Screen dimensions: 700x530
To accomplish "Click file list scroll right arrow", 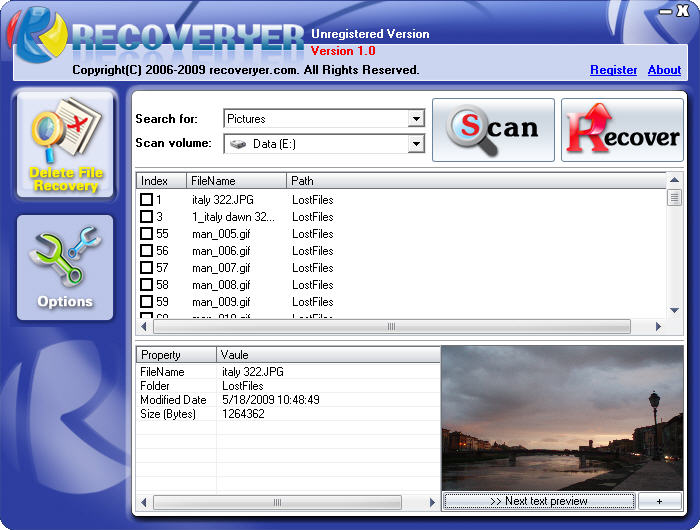I will point(658,327).
